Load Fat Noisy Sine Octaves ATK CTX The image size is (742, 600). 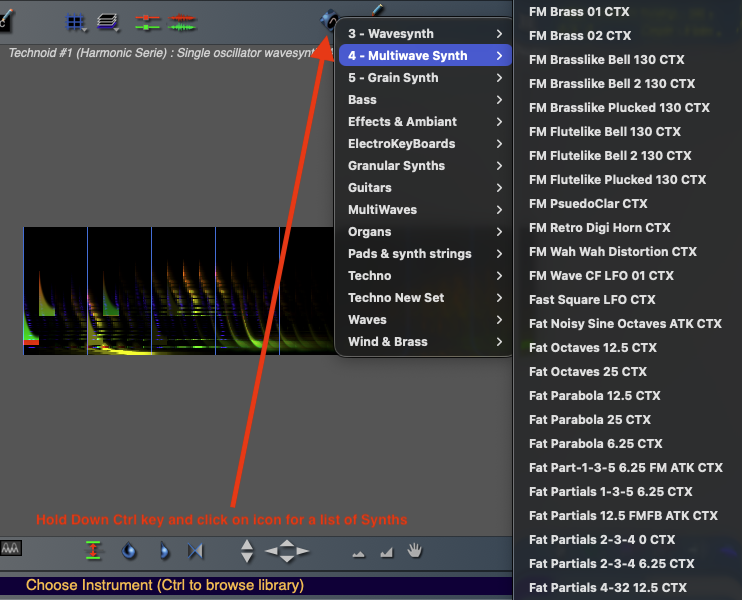625,324
